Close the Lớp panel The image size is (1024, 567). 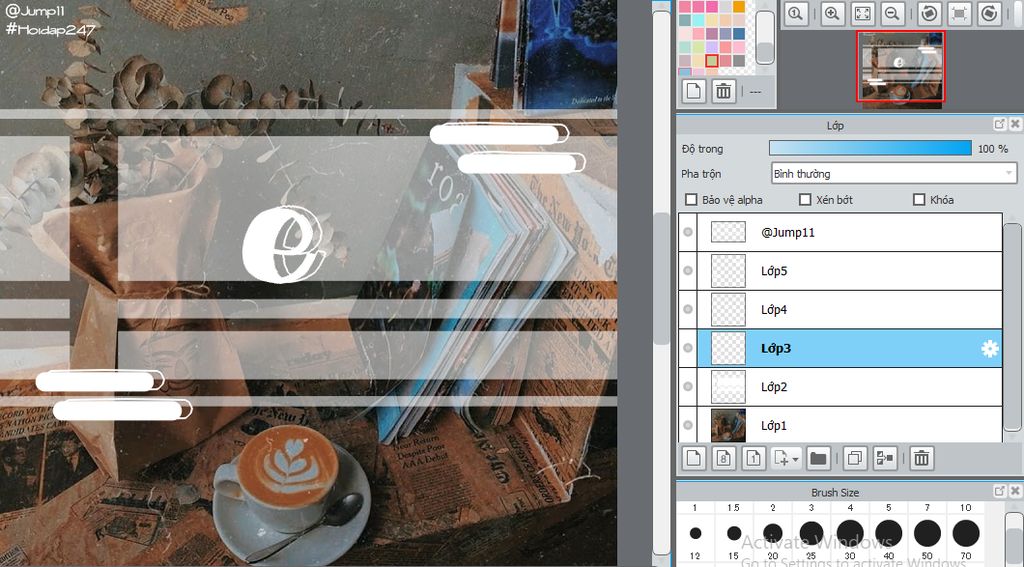pos(1015,124)
